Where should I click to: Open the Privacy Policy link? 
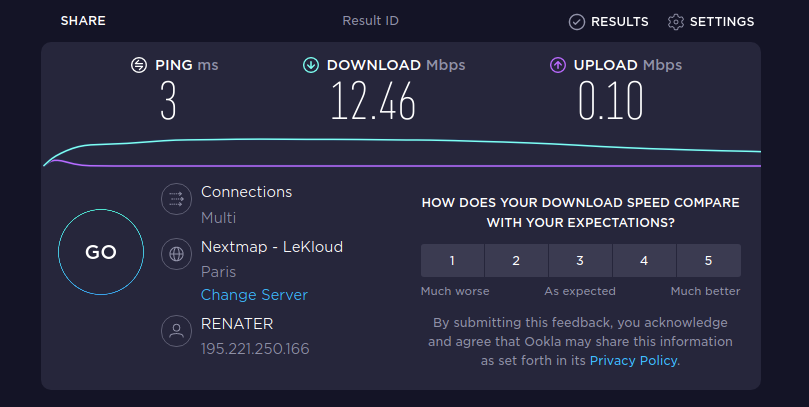pos(634,361)
